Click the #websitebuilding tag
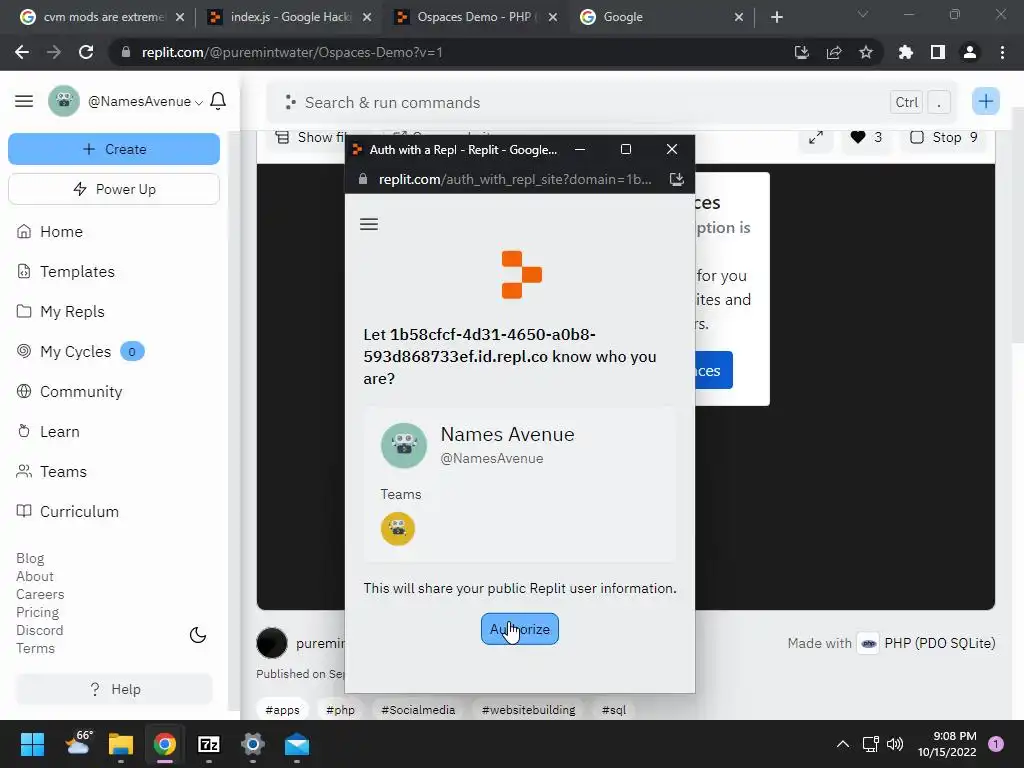 528,710
